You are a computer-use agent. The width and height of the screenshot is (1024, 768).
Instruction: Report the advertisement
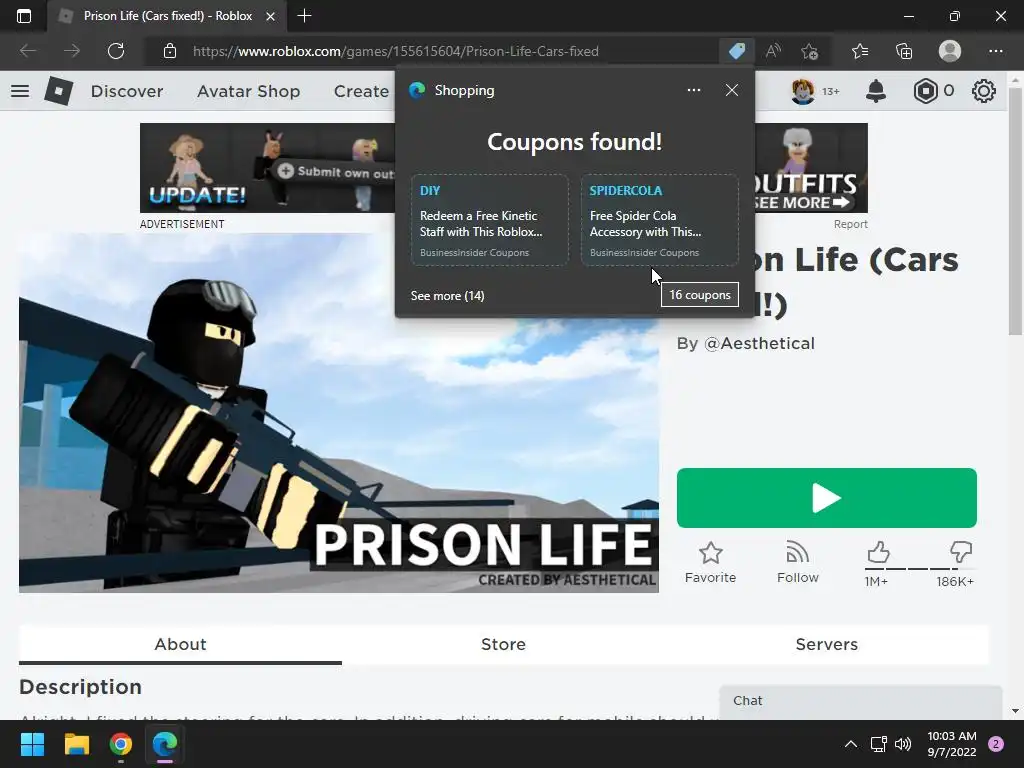pos(850,224)
